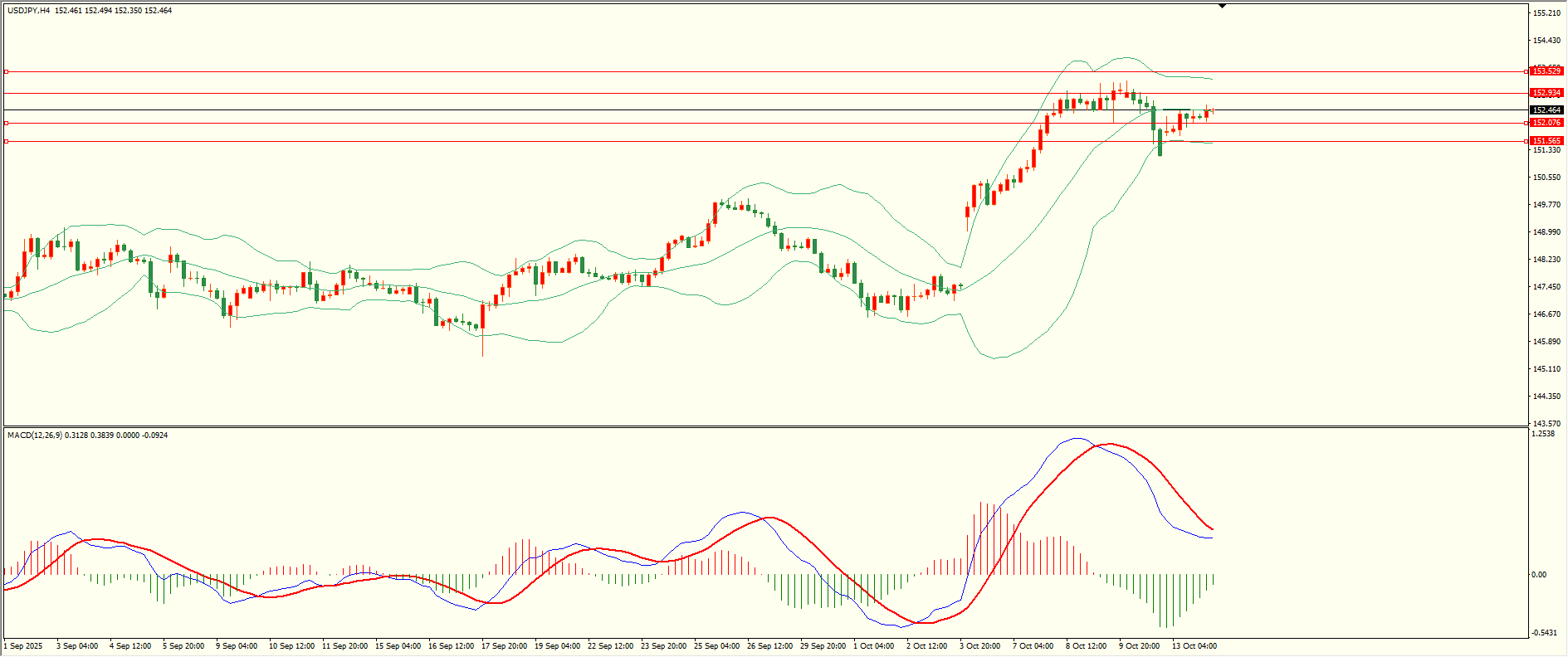
Task: Select the red 152.934 price label
Action: 1546,93
